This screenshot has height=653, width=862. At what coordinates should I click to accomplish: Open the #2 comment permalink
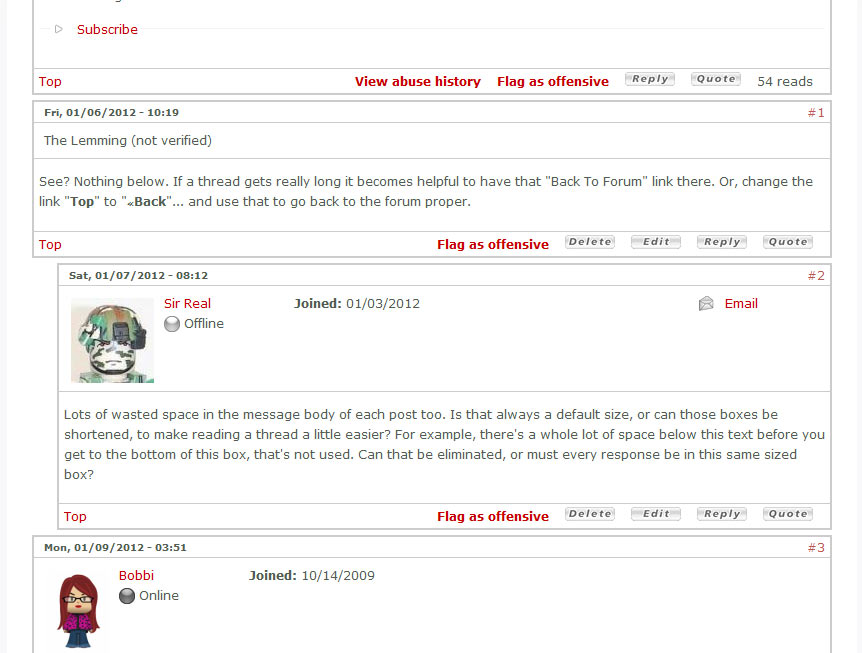coord(816,276)
